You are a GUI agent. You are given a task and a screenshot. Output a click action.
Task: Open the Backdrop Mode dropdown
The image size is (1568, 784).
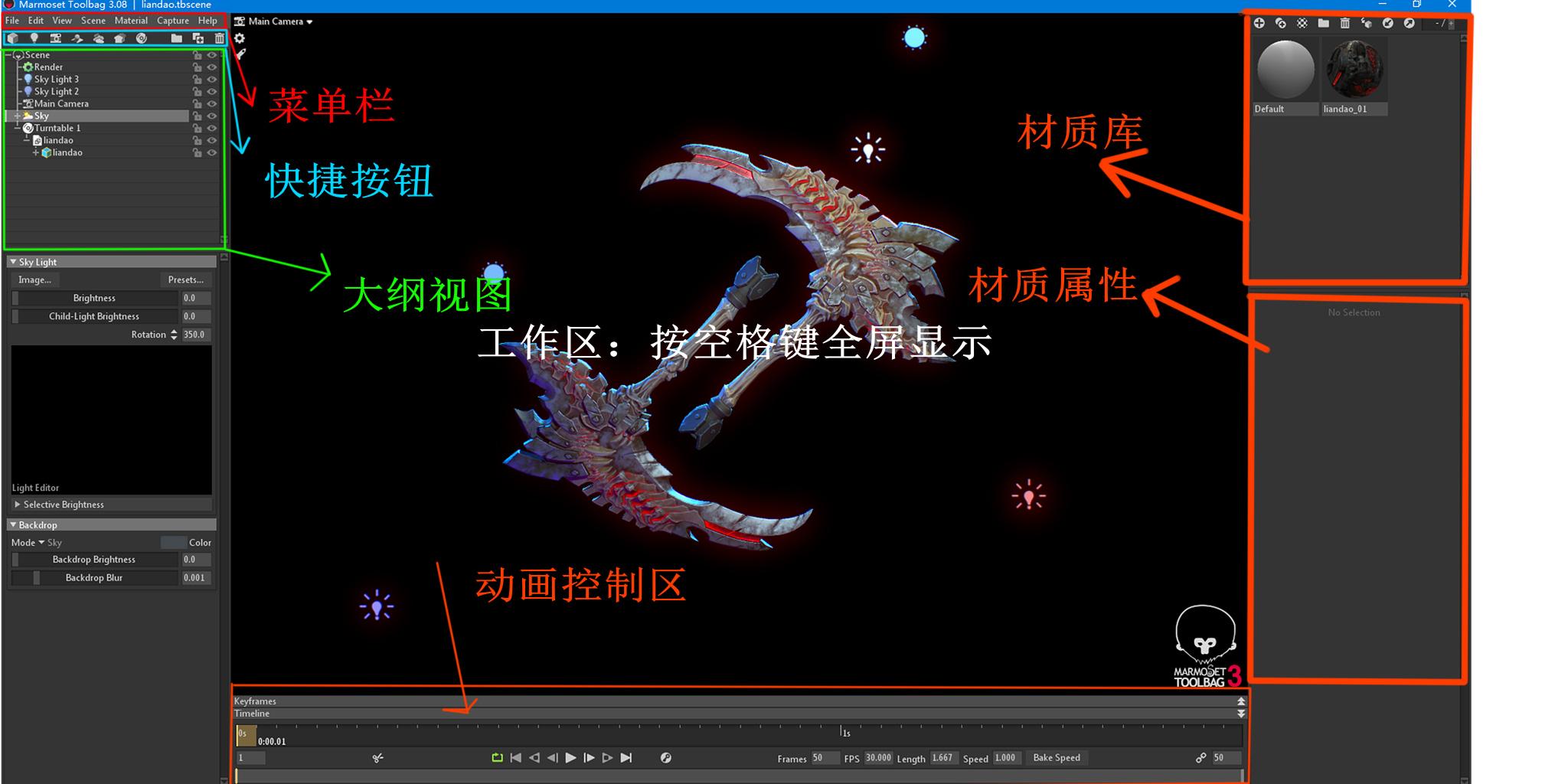(37, 543)
